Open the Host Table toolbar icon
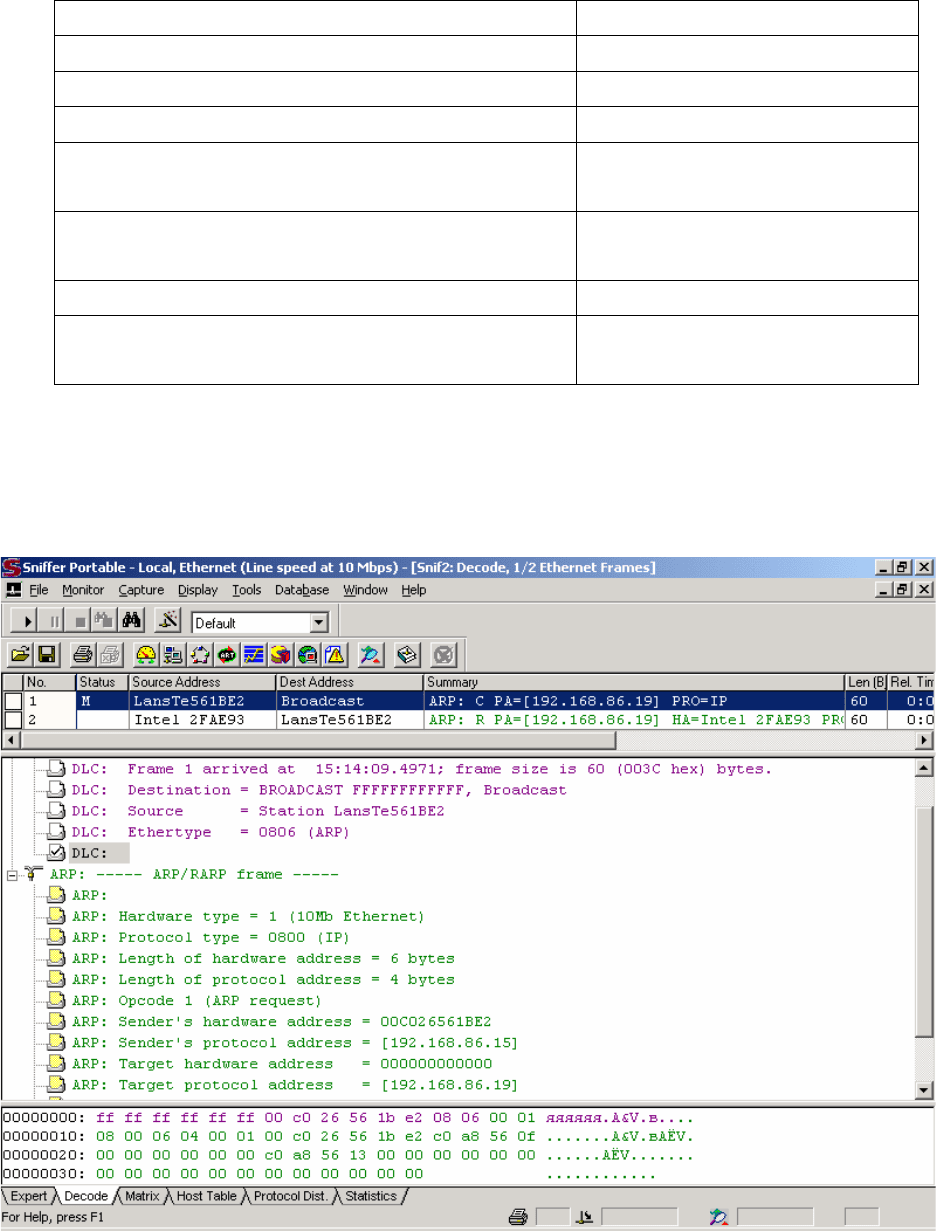 point(172,655)
